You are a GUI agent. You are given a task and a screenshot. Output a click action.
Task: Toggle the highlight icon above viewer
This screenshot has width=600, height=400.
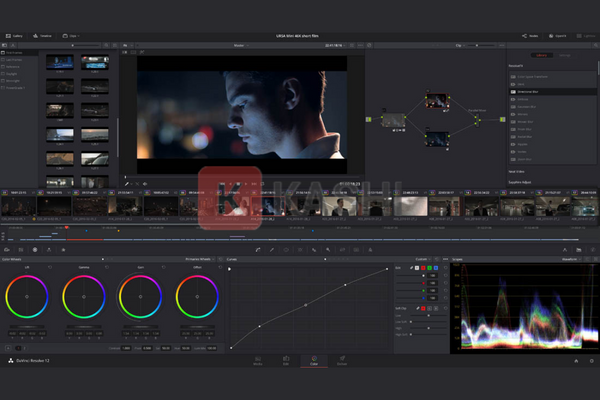pos(142,52)
